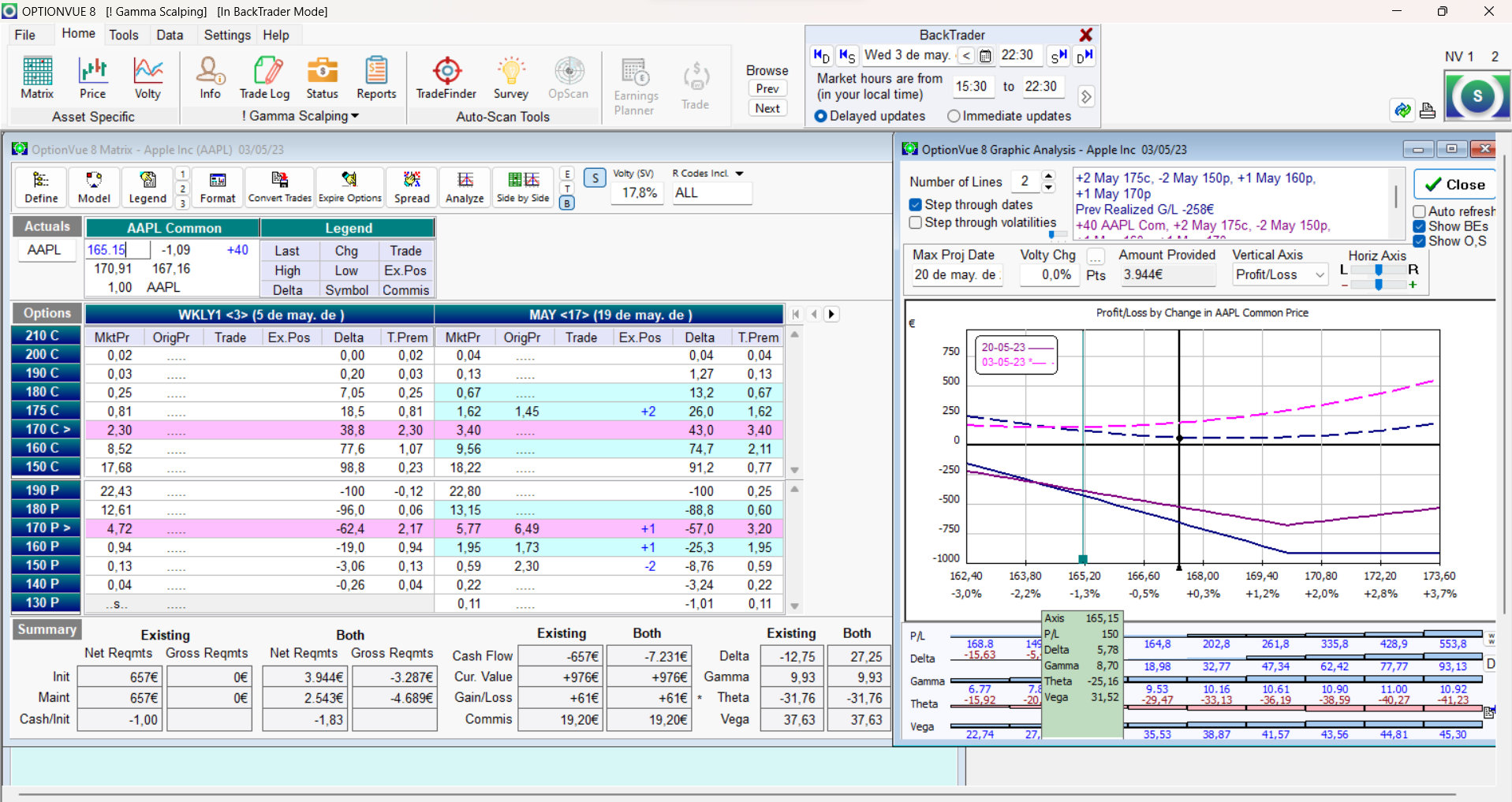Viewport: 1512px width, 802px height.
Task: Click the Browse Next button
Action: pyautogui.click(x=767, y=109)
